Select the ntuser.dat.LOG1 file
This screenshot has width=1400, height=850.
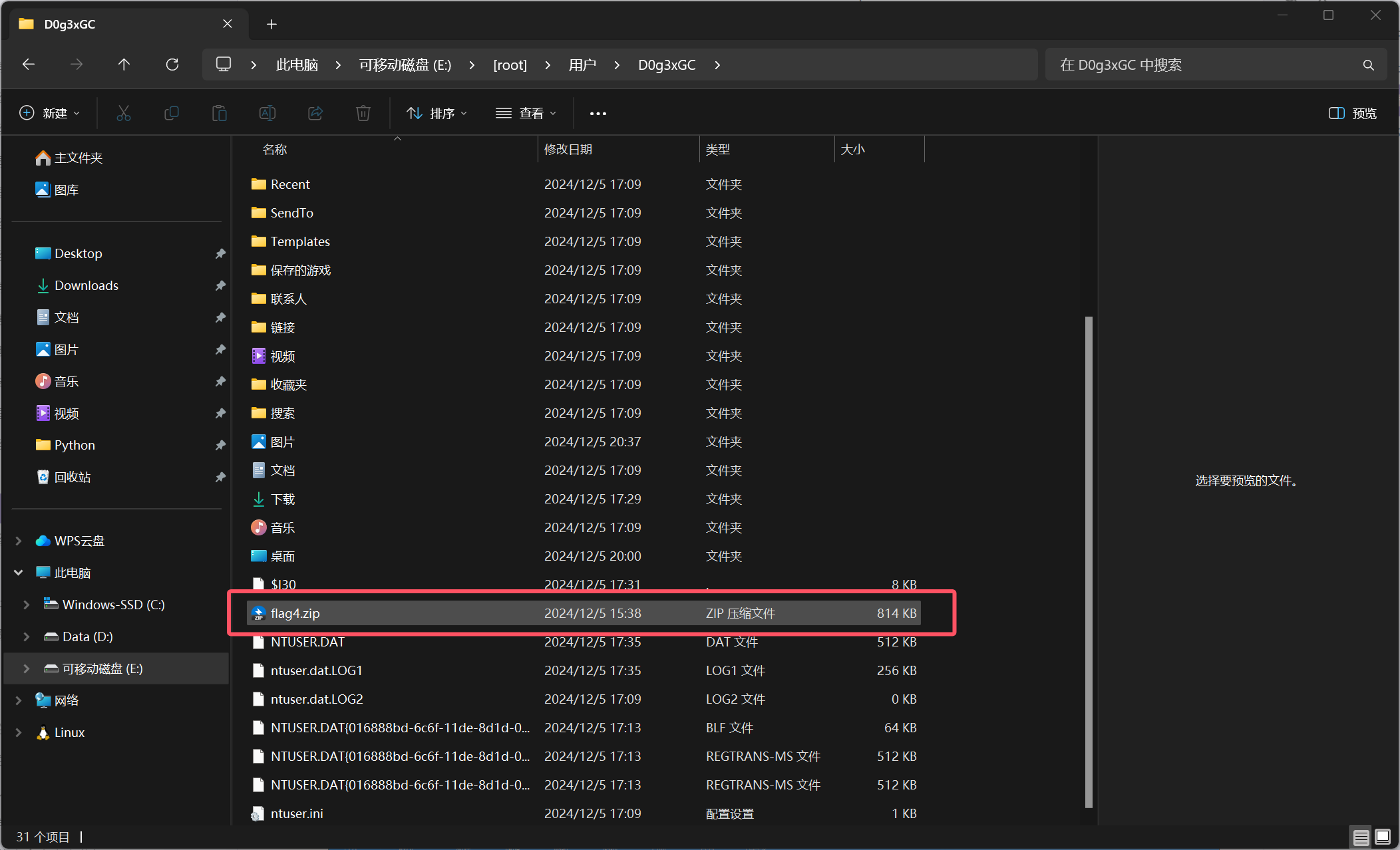coord(584,670)
